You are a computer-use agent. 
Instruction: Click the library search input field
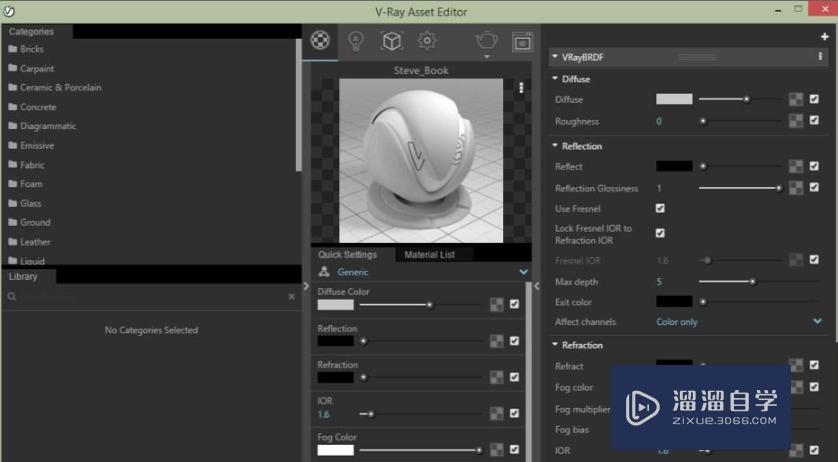[x=152, y=296]
